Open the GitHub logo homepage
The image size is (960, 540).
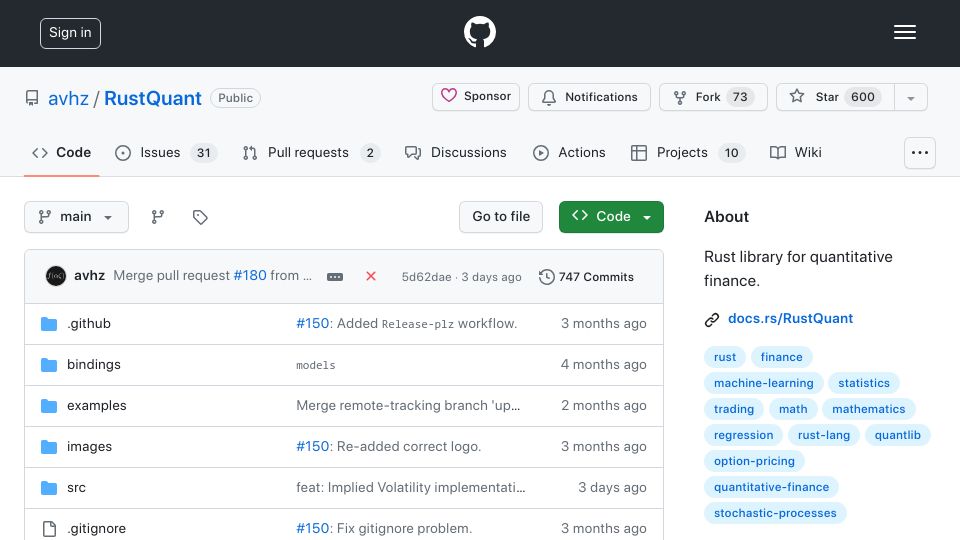pos(479,32)
